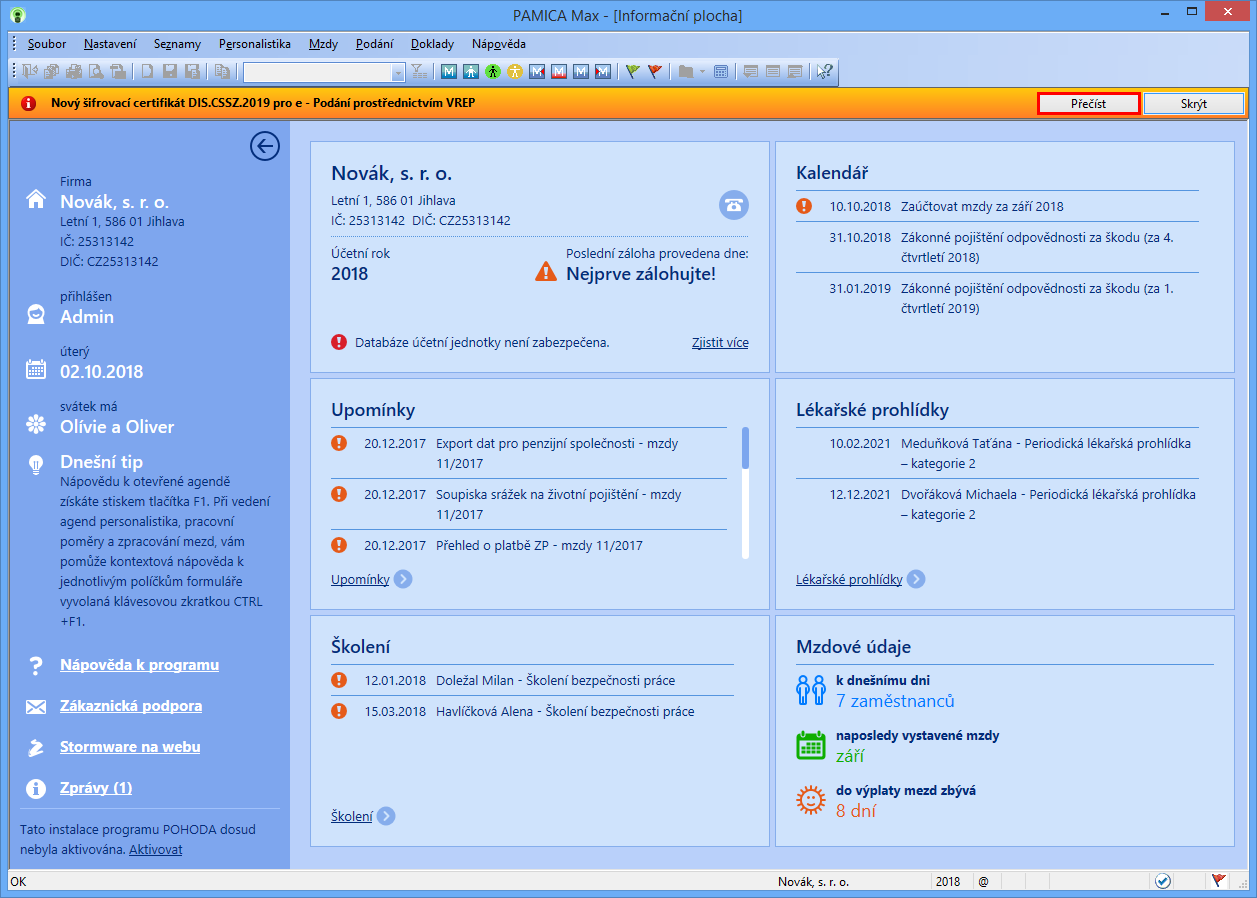This screenshot has height=898, width=1257.
Task: Click the arrow circle next to Školení link
Action: (386, 816)
